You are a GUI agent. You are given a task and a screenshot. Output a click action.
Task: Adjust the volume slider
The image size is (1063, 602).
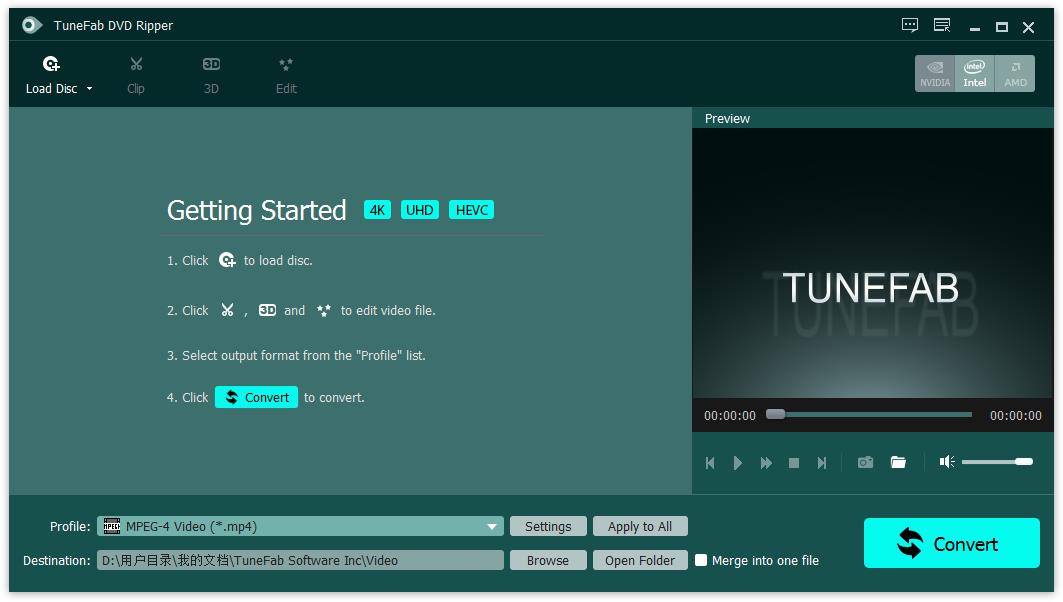997,462
